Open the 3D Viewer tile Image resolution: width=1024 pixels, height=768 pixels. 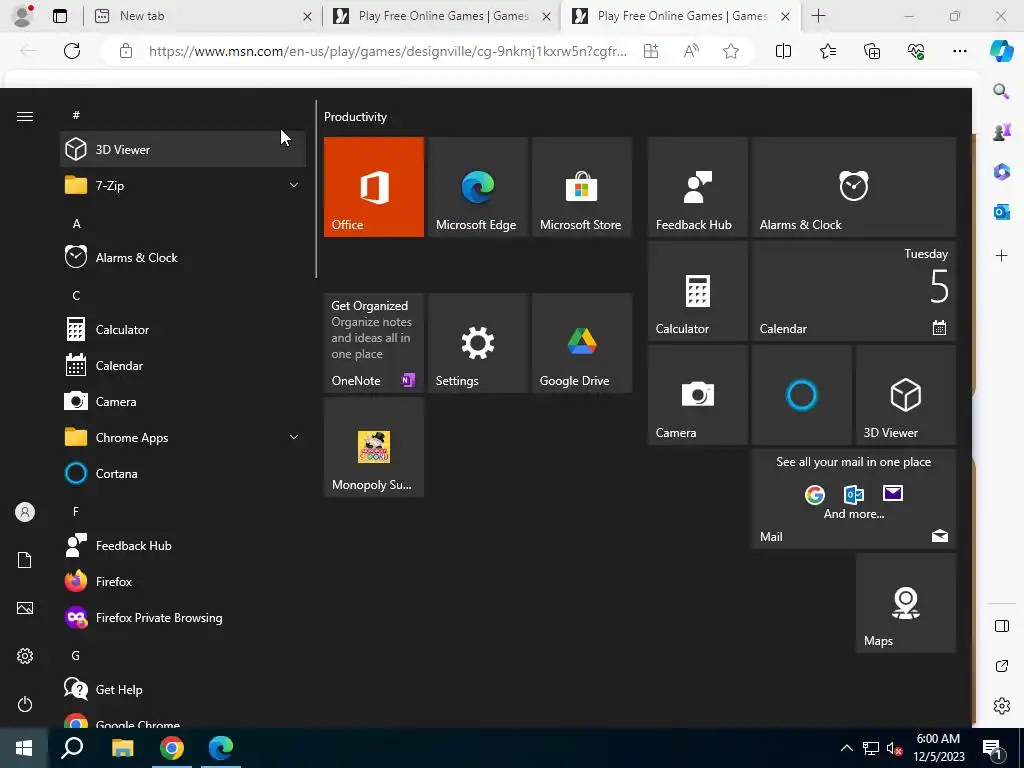pos(906,395)
